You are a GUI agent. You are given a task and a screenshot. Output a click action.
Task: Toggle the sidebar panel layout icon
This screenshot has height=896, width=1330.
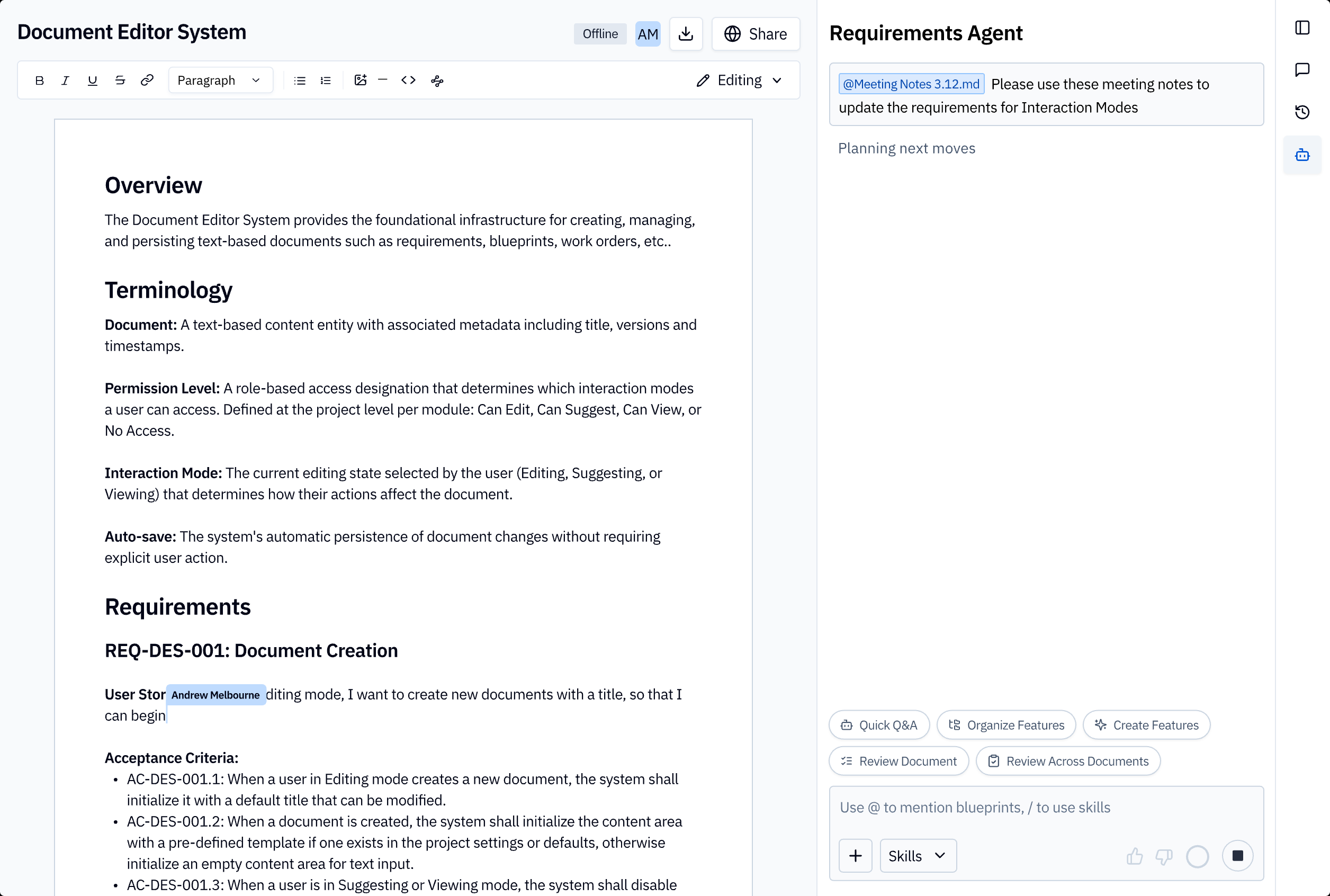pyautogui.click(x=1302, y=28)
